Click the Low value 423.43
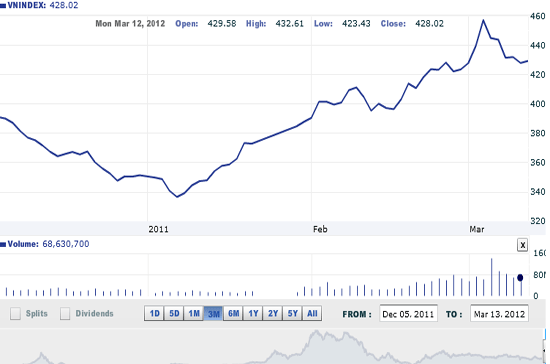Screen dimensions: 550x364 (356, 23)
